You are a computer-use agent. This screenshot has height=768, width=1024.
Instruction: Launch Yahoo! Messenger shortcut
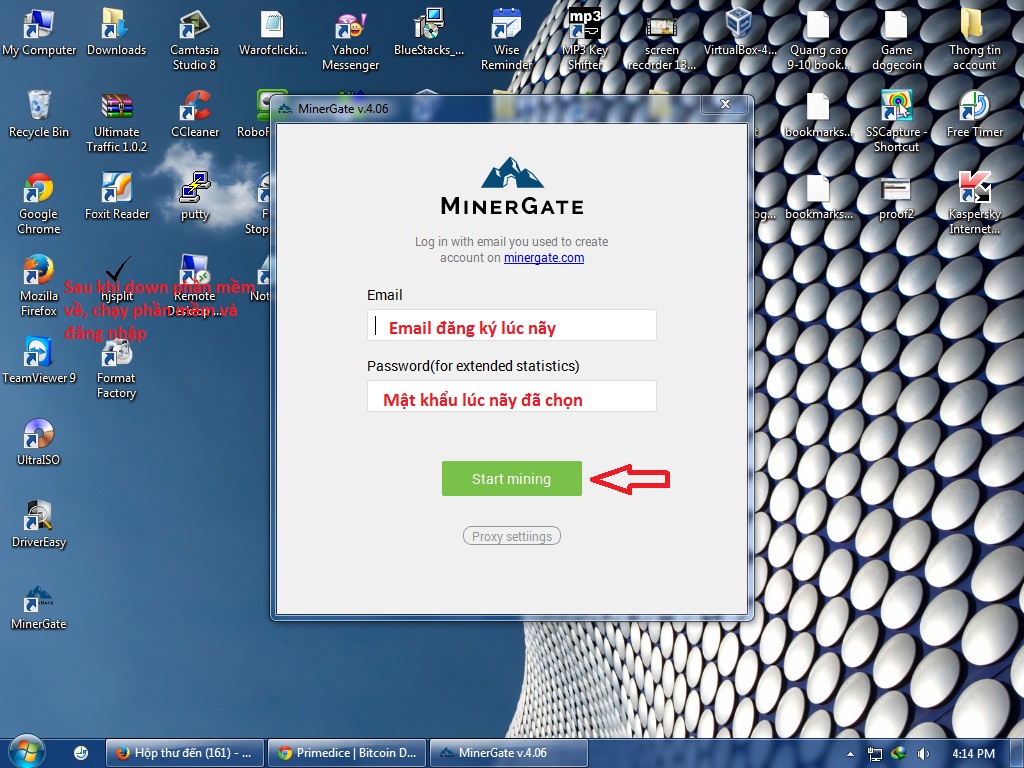(350, 40)
